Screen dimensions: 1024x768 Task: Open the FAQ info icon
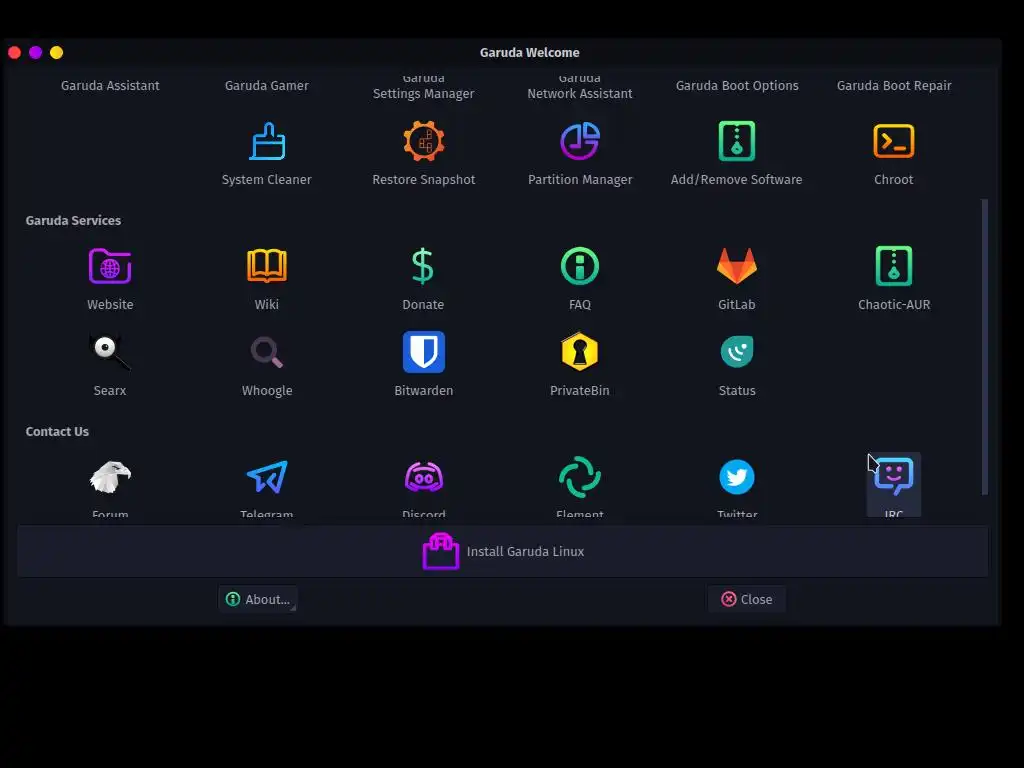[580, 266]
